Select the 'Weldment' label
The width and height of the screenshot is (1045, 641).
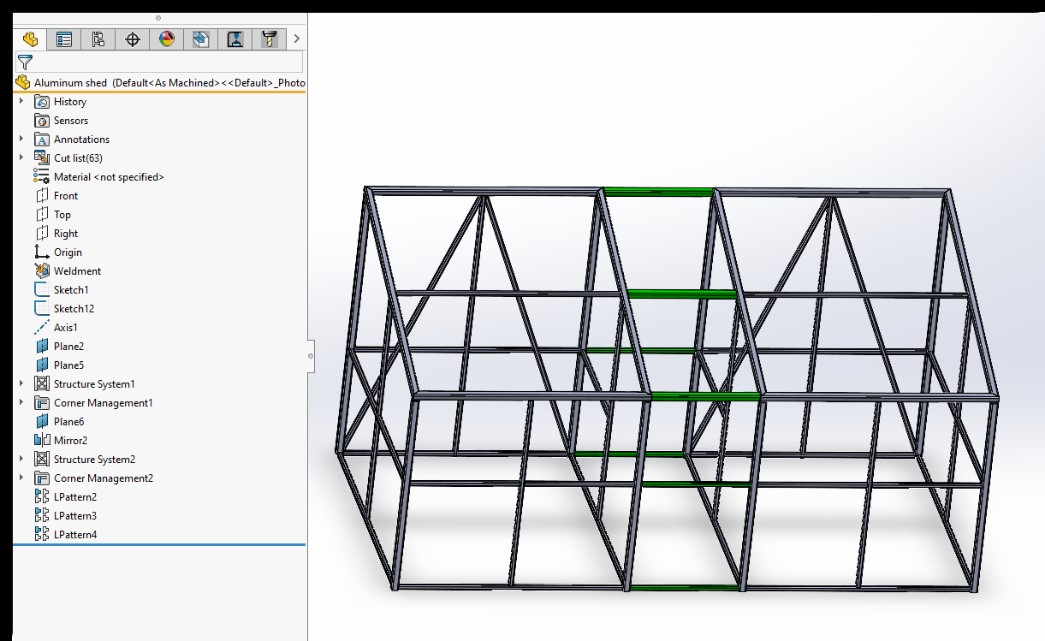click(77, 271)
